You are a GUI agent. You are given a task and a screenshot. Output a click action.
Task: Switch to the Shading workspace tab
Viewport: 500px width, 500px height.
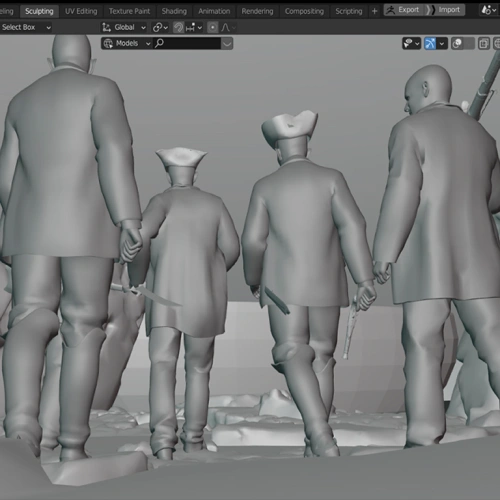174,11
